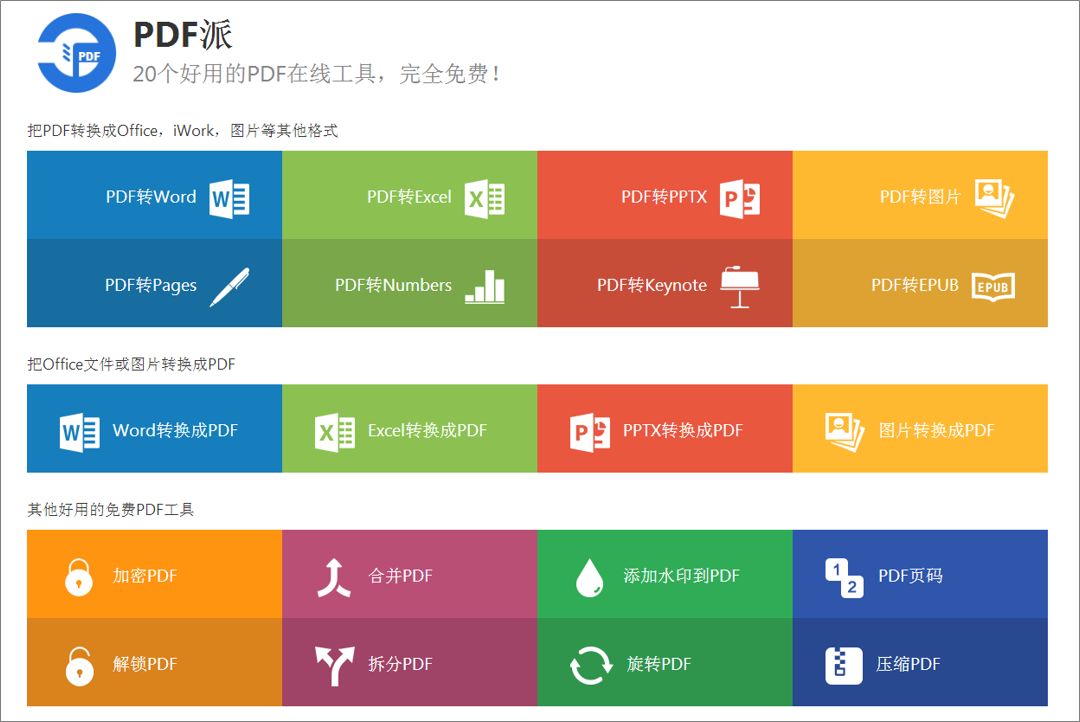
Task: Click the open padlock icon for 解锁PDF
Action: [79, 666]
